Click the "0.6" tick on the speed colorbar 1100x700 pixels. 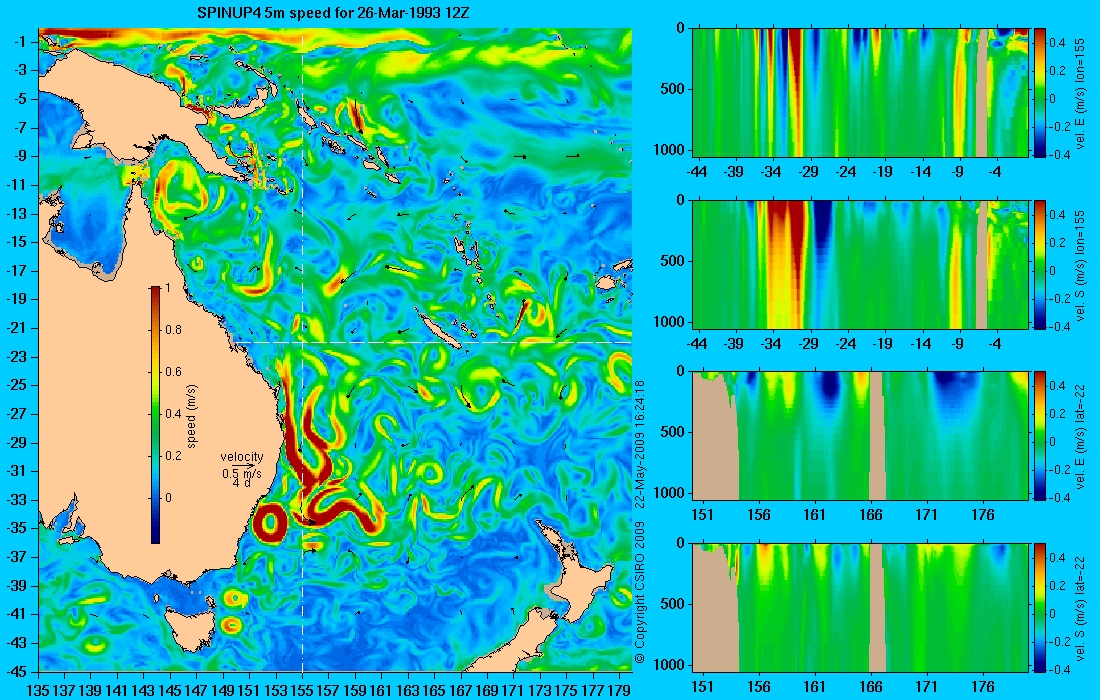173,372
